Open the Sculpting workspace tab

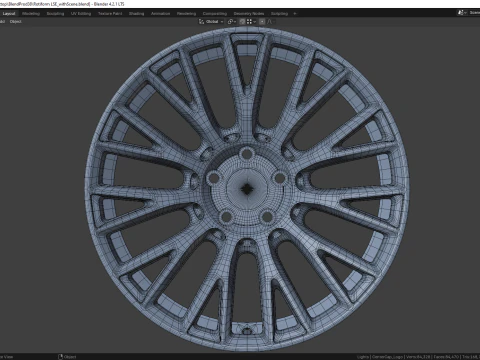[x=55, y=14]
